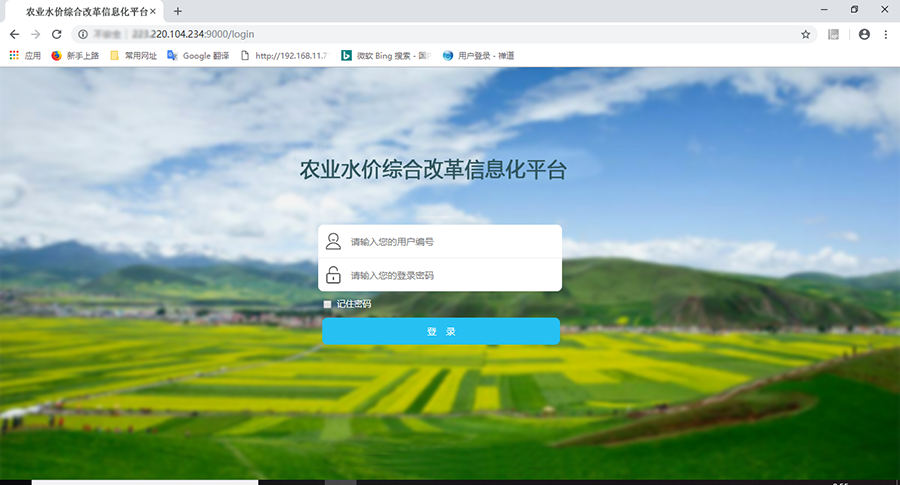900x485 pixels.
Task: Select the 农业水价综合改革信息化平台 tab
Action: [x=85, y=11]
